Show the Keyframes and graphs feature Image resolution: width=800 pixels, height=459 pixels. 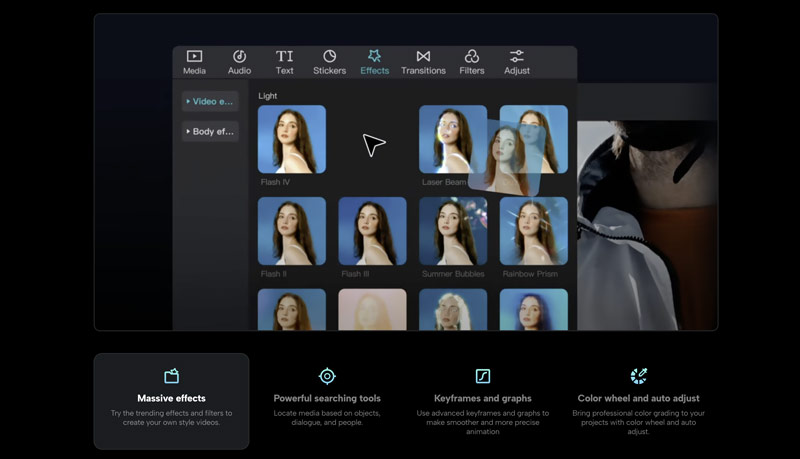pyautogui.click(x=483, y=400)
